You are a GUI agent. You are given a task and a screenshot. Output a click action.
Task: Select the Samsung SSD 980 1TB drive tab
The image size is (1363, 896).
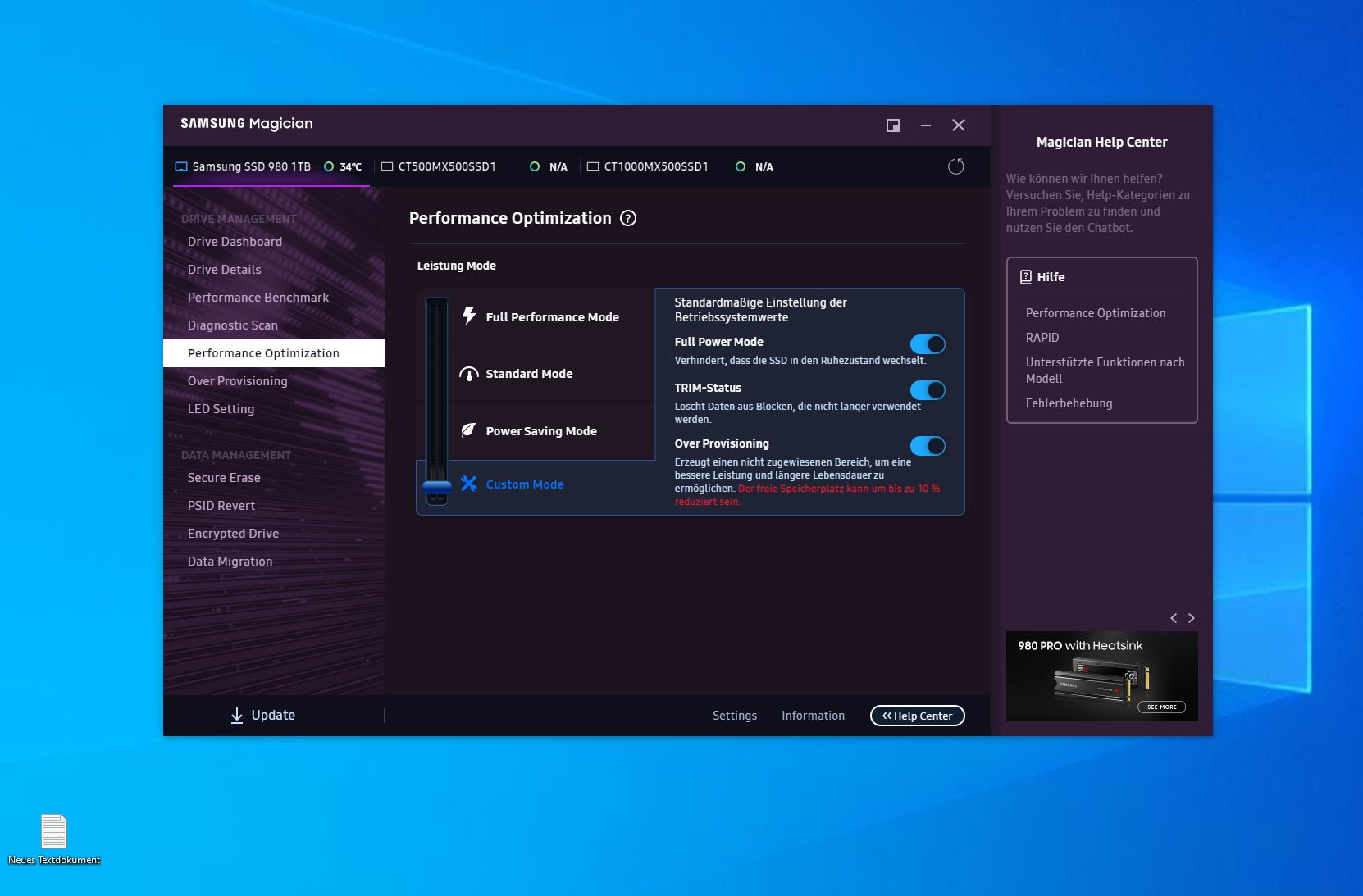(271, 166)
